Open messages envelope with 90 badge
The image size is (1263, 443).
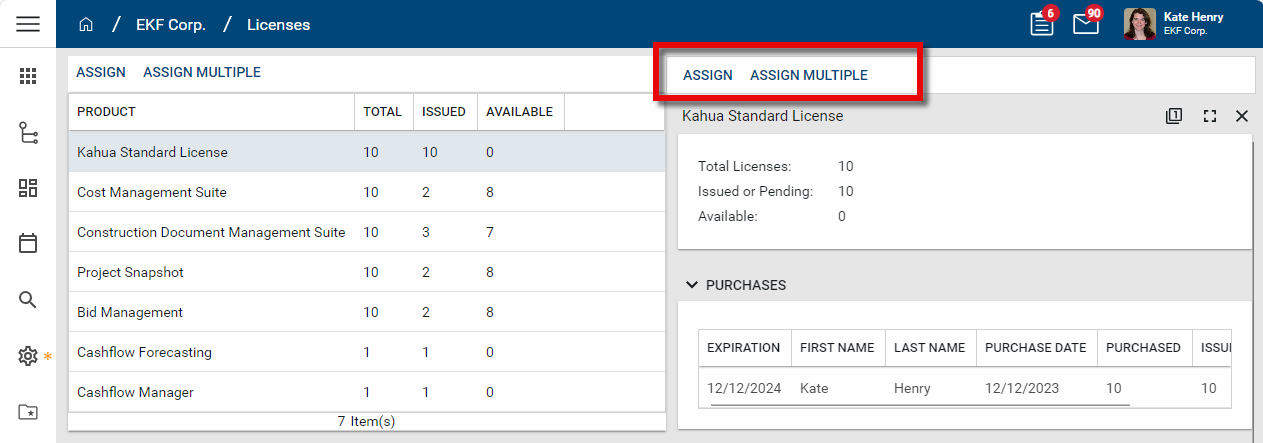(x=1085, y=24)
